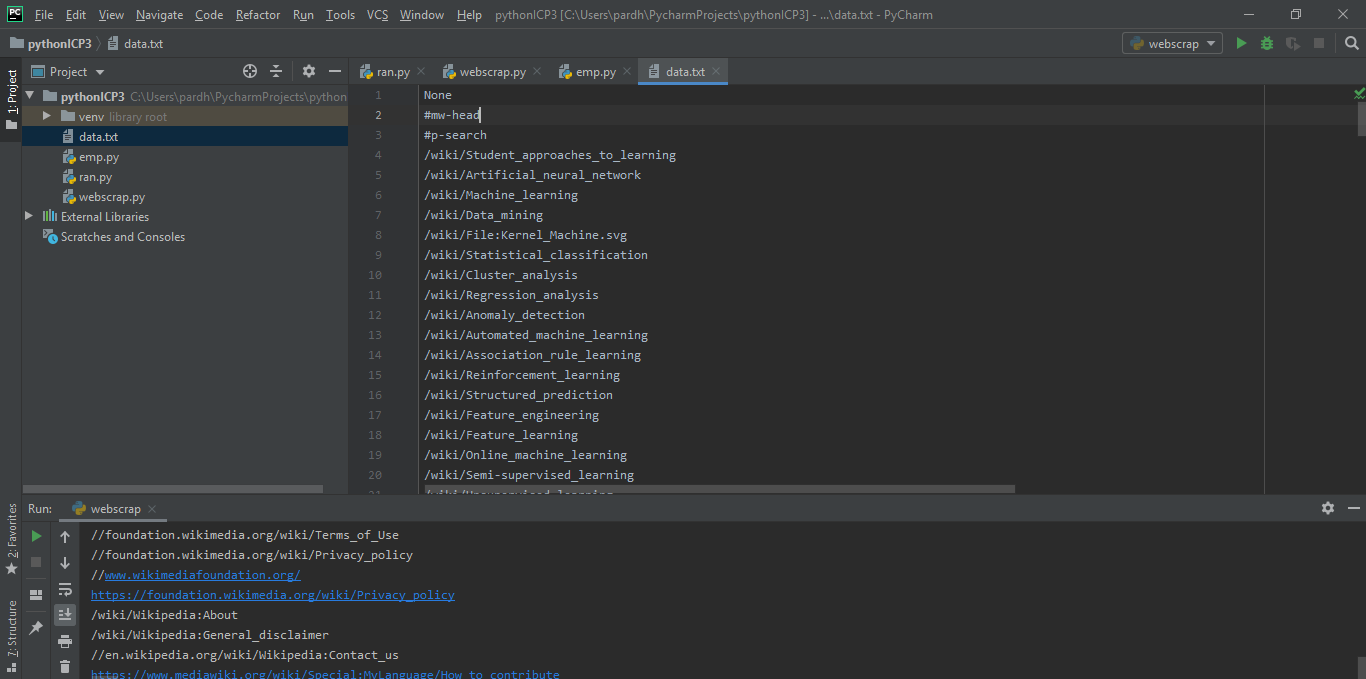
Task: Open the webscrap run configuration dropdown
Action: pos(1173,43)
